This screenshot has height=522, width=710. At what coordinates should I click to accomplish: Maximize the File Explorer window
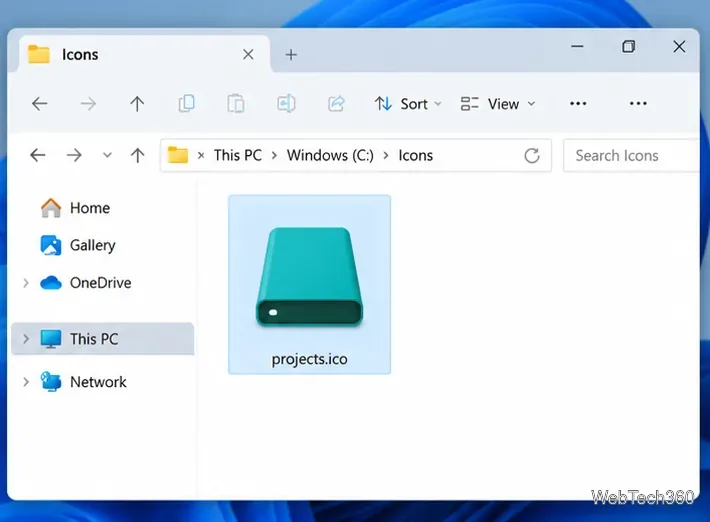tap(628, 46)
